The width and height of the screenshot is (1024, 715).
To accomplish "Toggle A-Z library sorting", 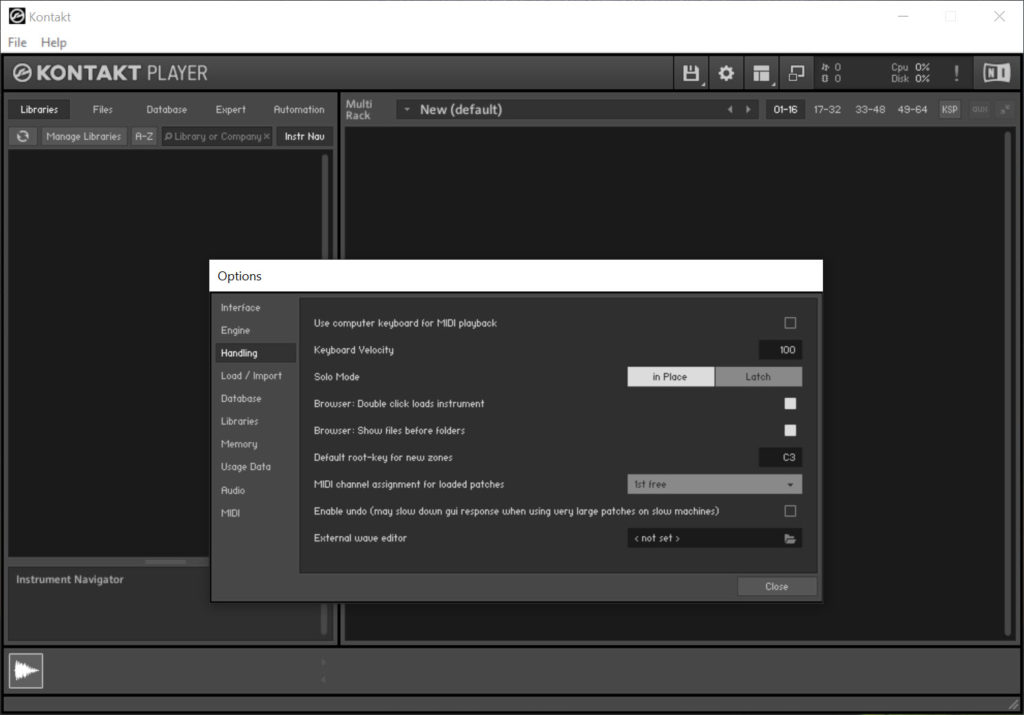I will 144,136.
